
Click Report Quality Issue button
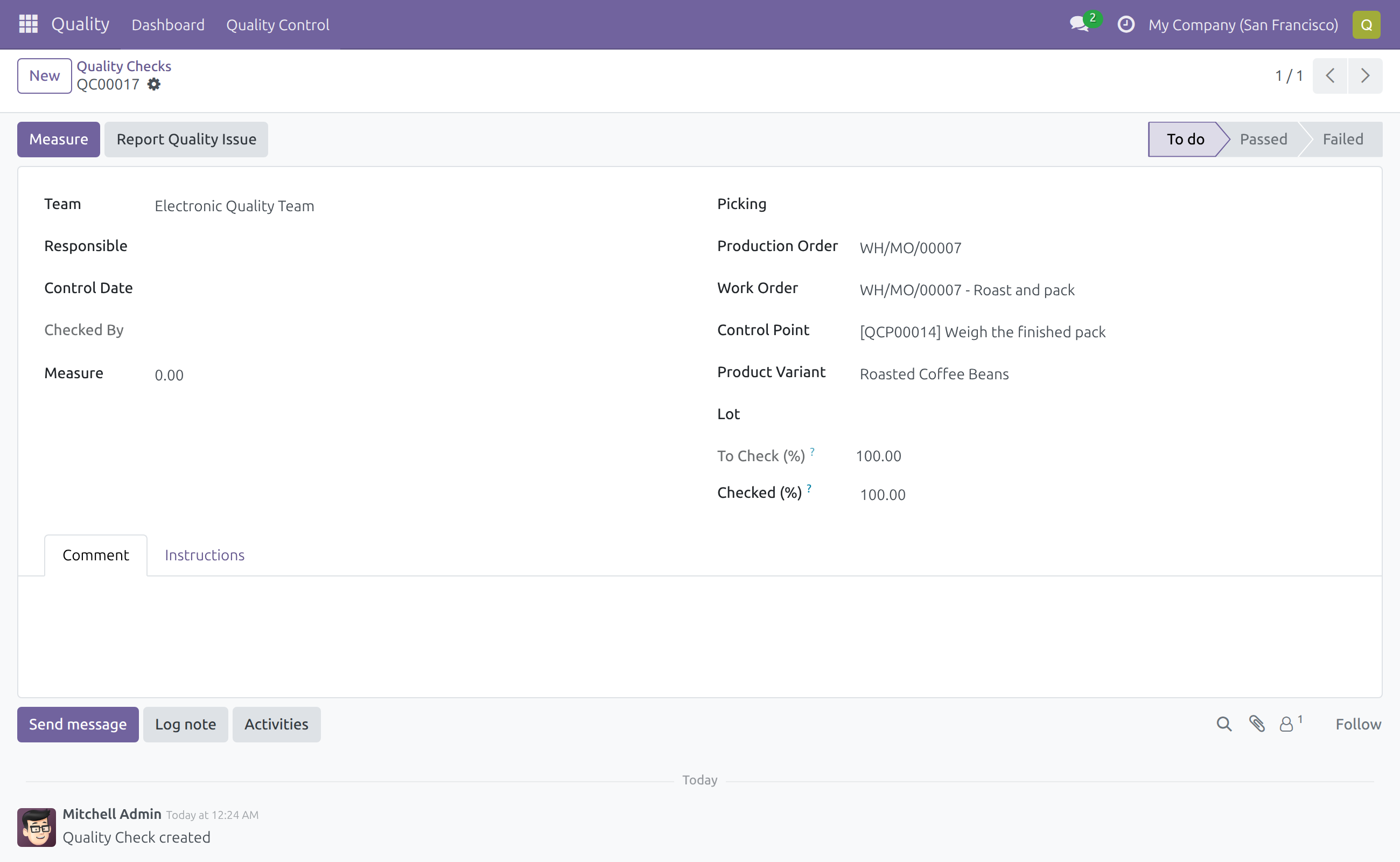[x=186, y=139]
